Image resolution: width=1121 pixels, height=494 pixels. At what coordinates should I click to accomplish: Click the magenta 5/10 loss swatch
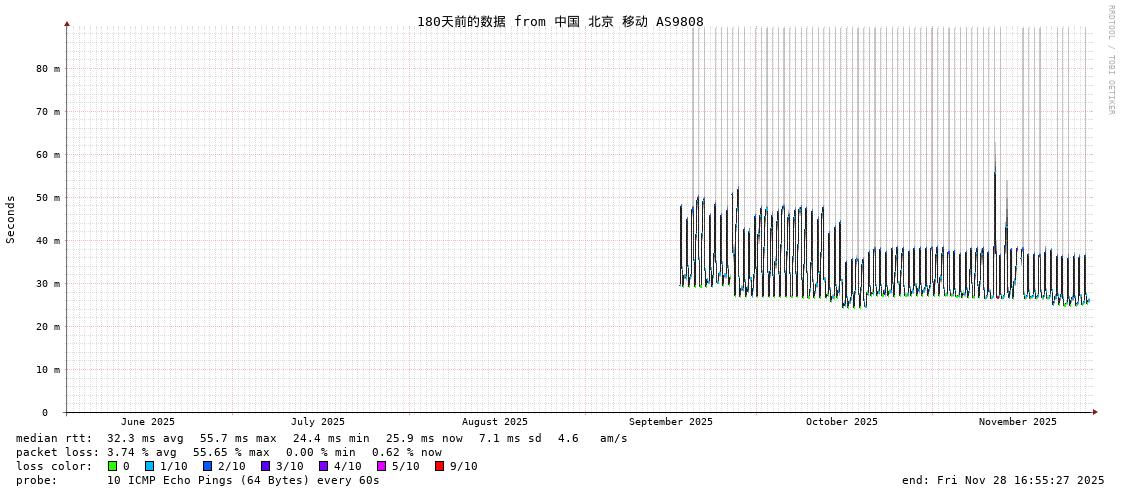381,466
